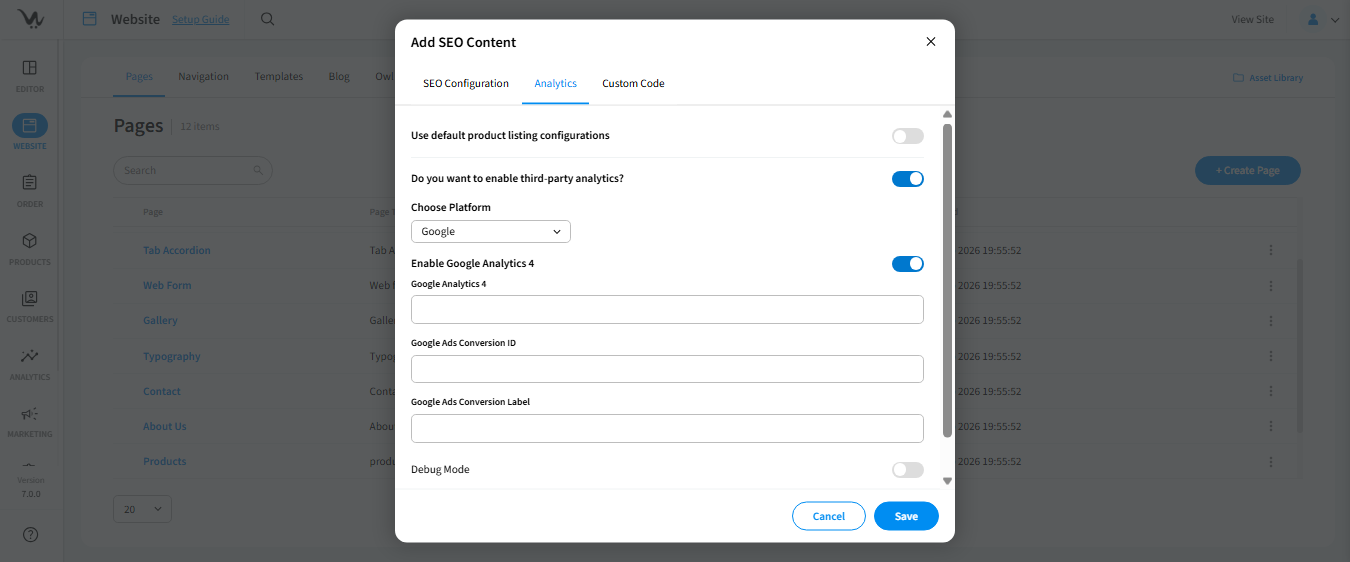This screenshot has height=562, width=1350.
Task: Open the Products box icon
Action: [30, 241]
